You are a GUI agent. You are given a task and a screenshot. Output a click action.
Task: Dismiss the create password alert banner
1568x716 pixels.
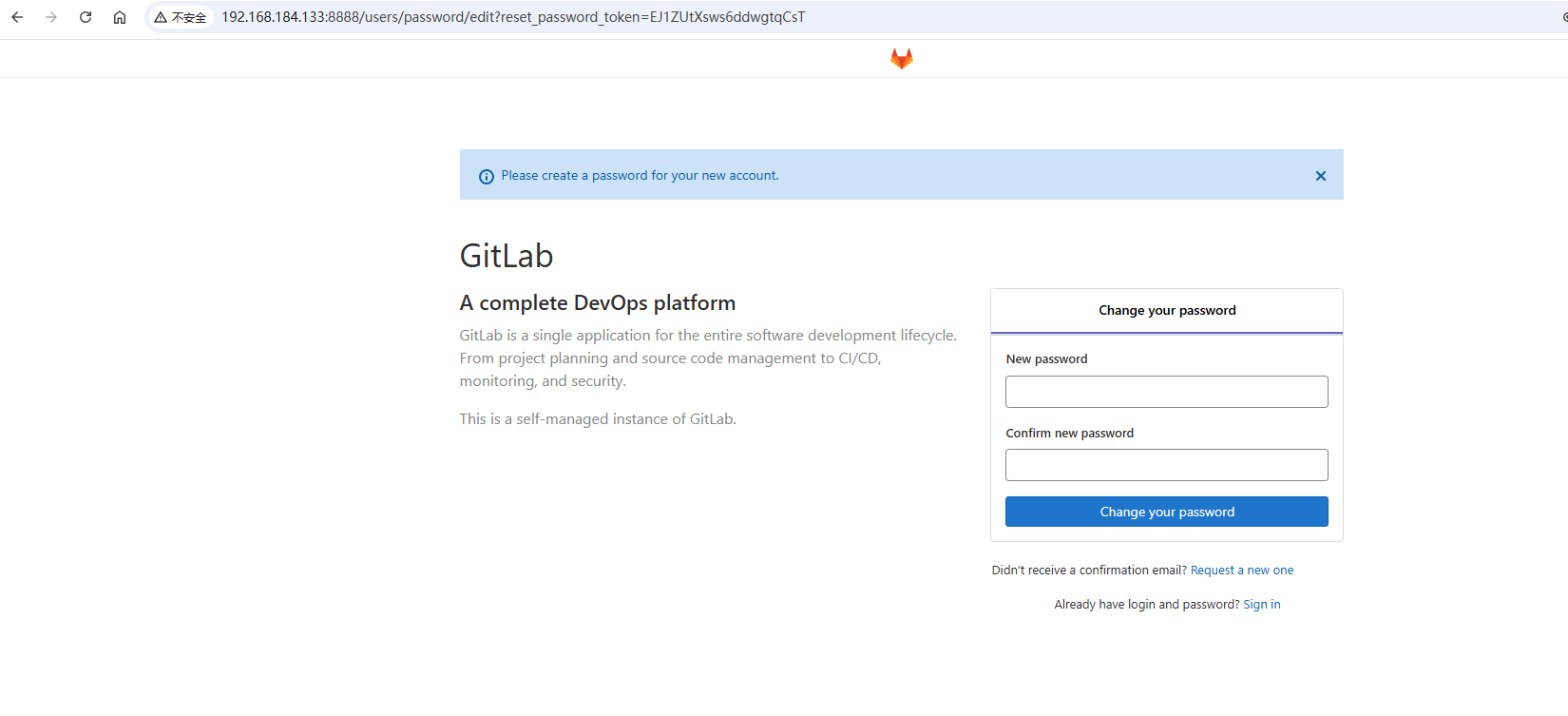coord(1320,176)
